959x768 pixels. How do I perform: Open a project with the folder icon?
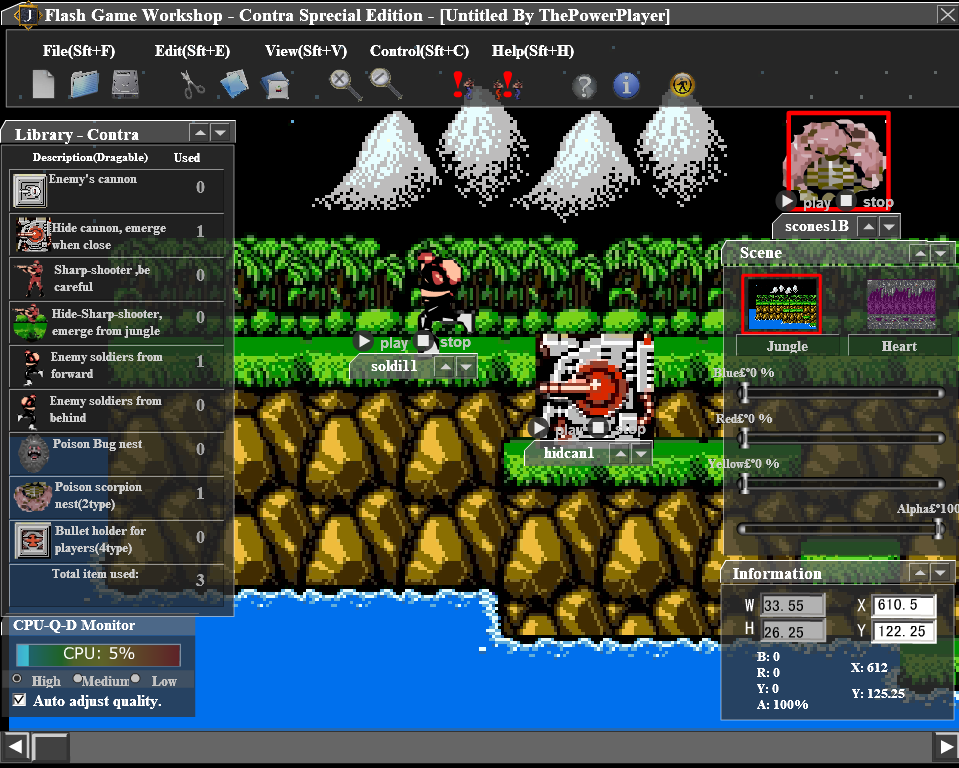pyautogui.click(x=84, y=84)
